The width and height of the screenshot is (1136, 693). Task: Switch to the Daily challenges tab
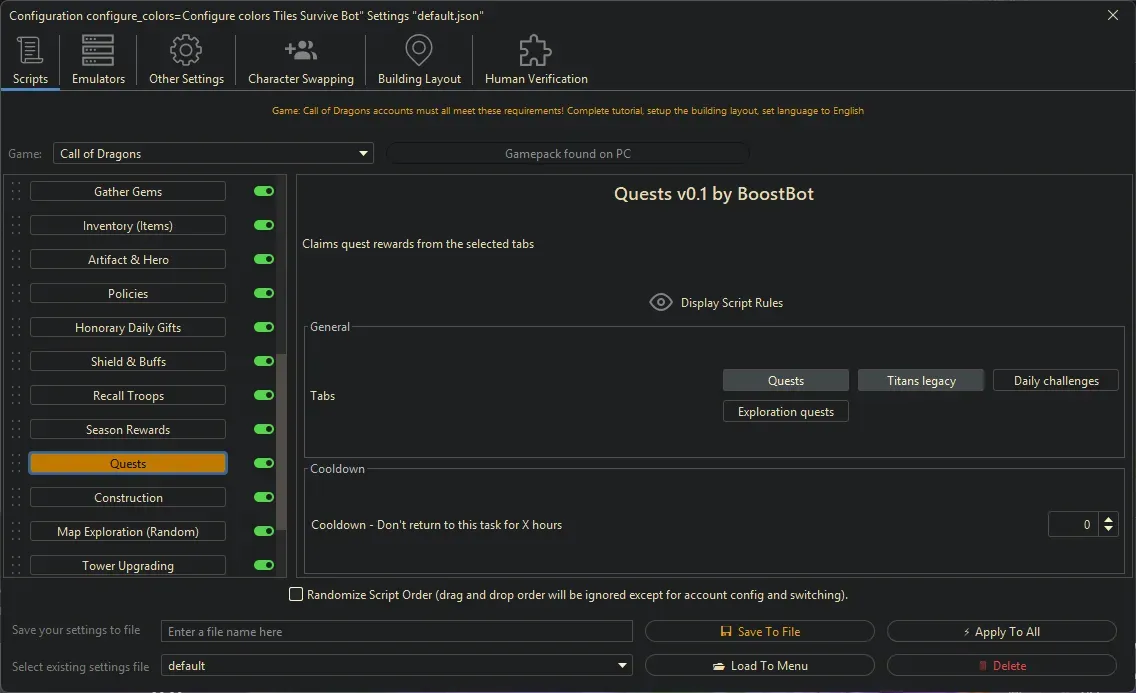(1055, 380)
